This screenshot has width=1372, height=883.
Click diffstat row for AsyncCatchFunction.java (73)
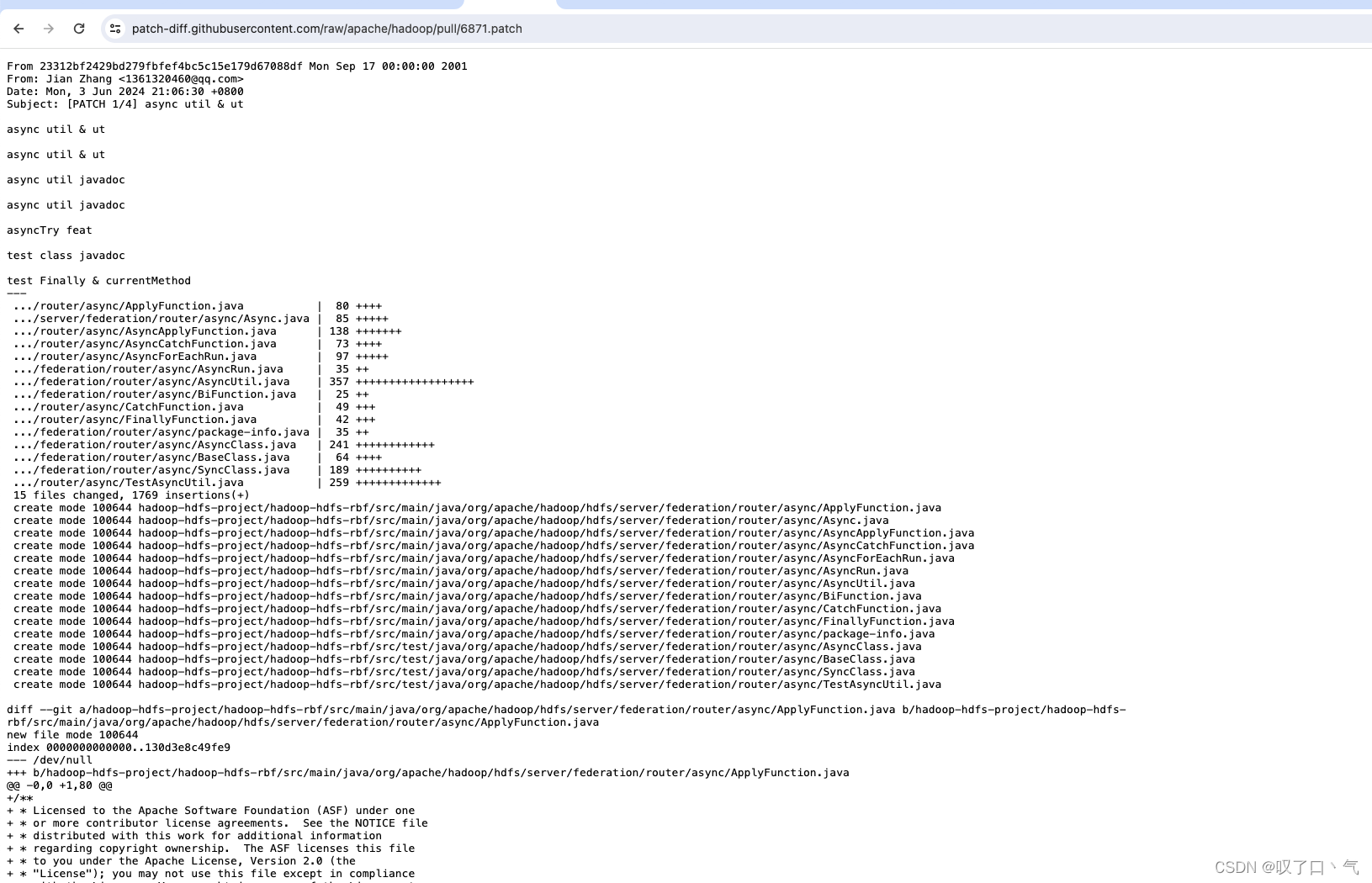(x=198, y=344)
